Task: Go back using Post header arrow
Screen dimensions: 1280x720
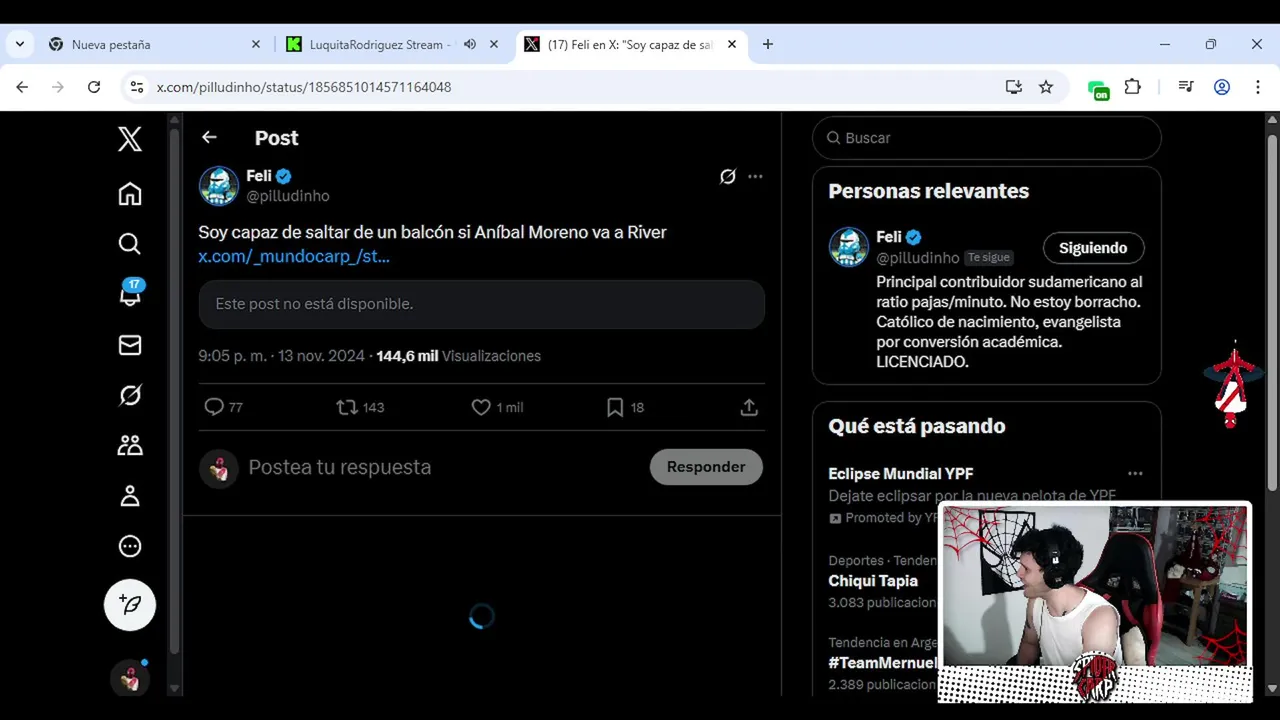Action: (209, 137)
